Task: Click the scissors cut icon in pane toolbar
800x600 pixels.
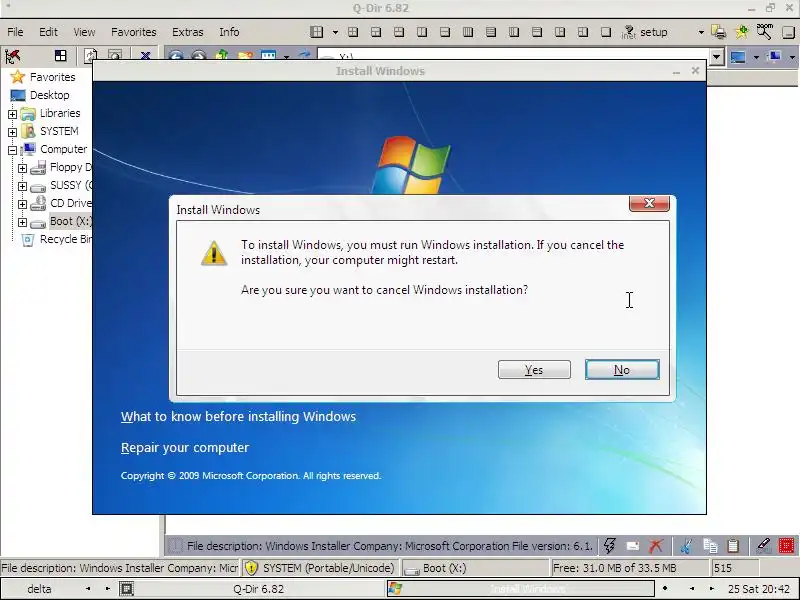Action: click(687, 546)
